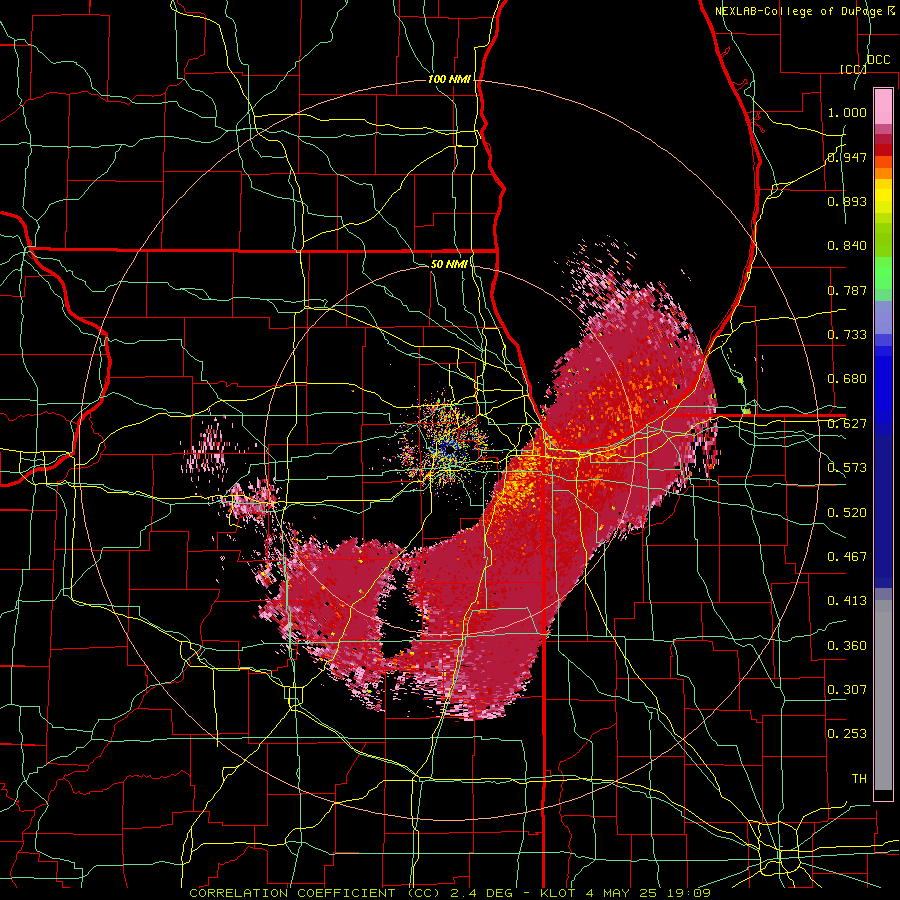Click the NEXLAB-College of DuPage credit text
Image resolution: width=900 pixels, height=900 pixels.
pyautogui.click(x=798, y=11)
